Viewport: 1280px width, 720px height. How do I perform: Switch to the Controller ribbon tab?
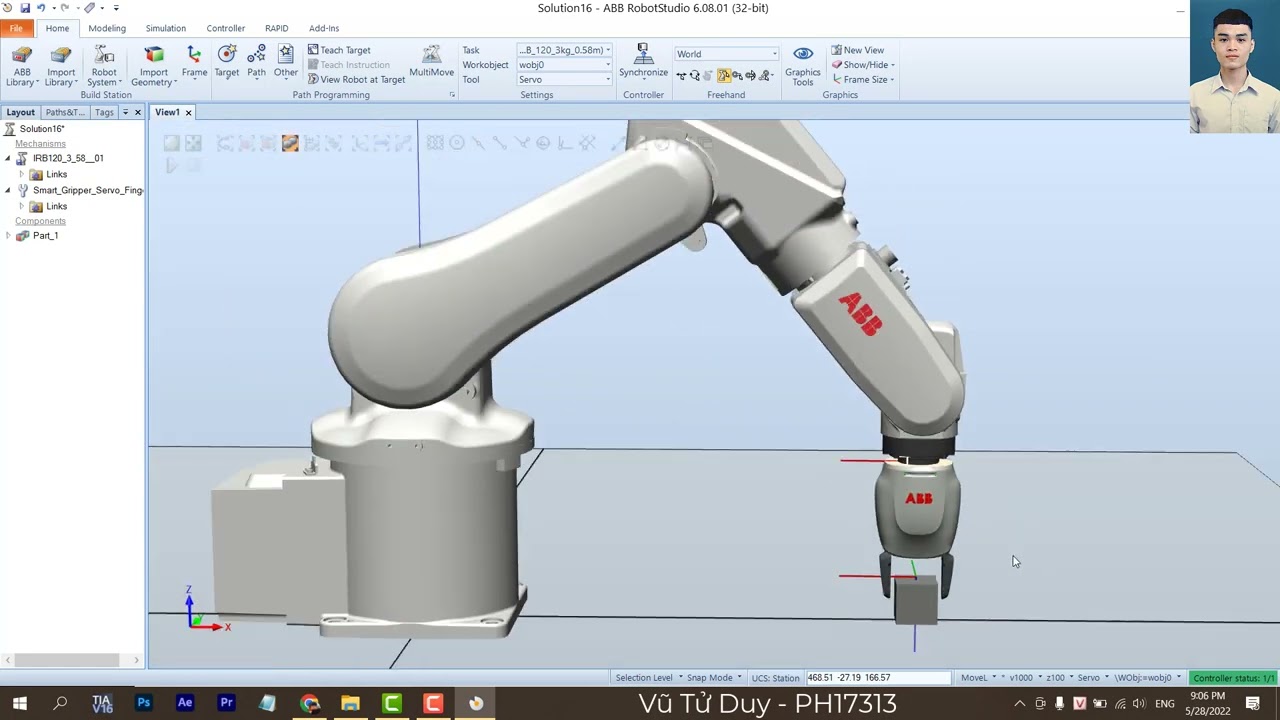[225, 28]
